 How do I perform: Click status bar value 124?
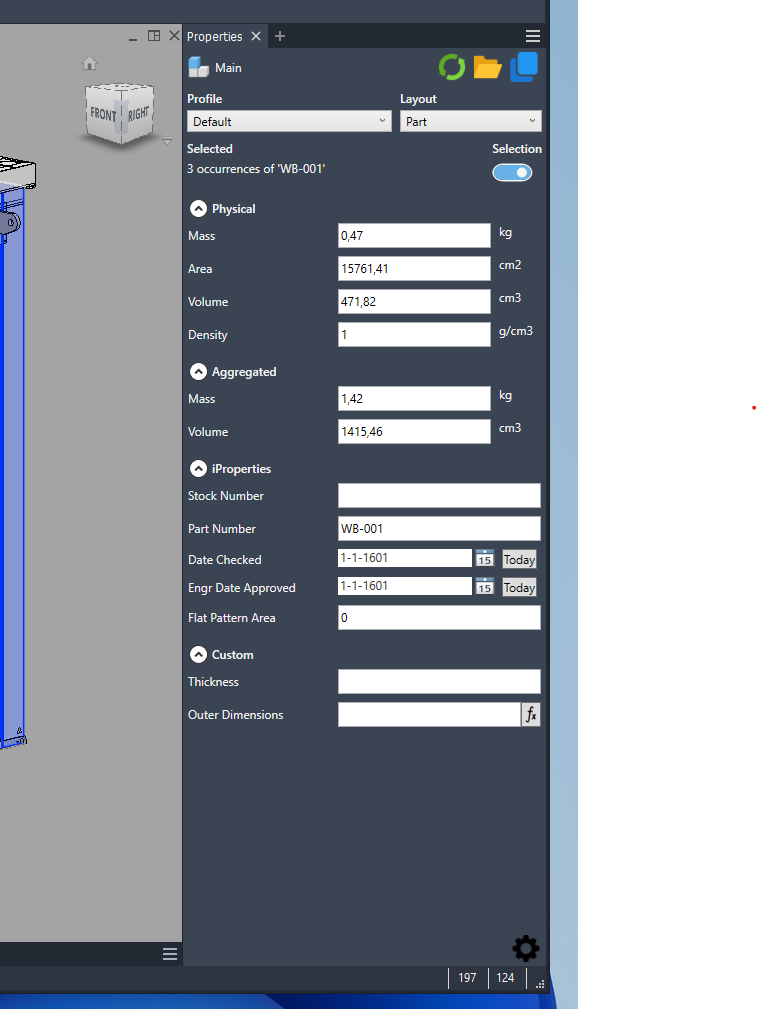point(505,977)
